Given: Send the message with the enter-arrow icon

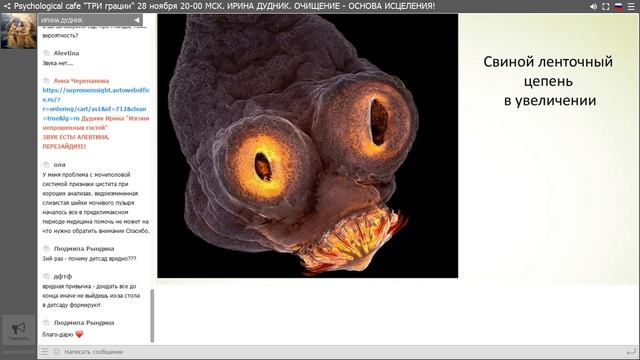Looking at the screenshot, I should [x=631, y=351].
